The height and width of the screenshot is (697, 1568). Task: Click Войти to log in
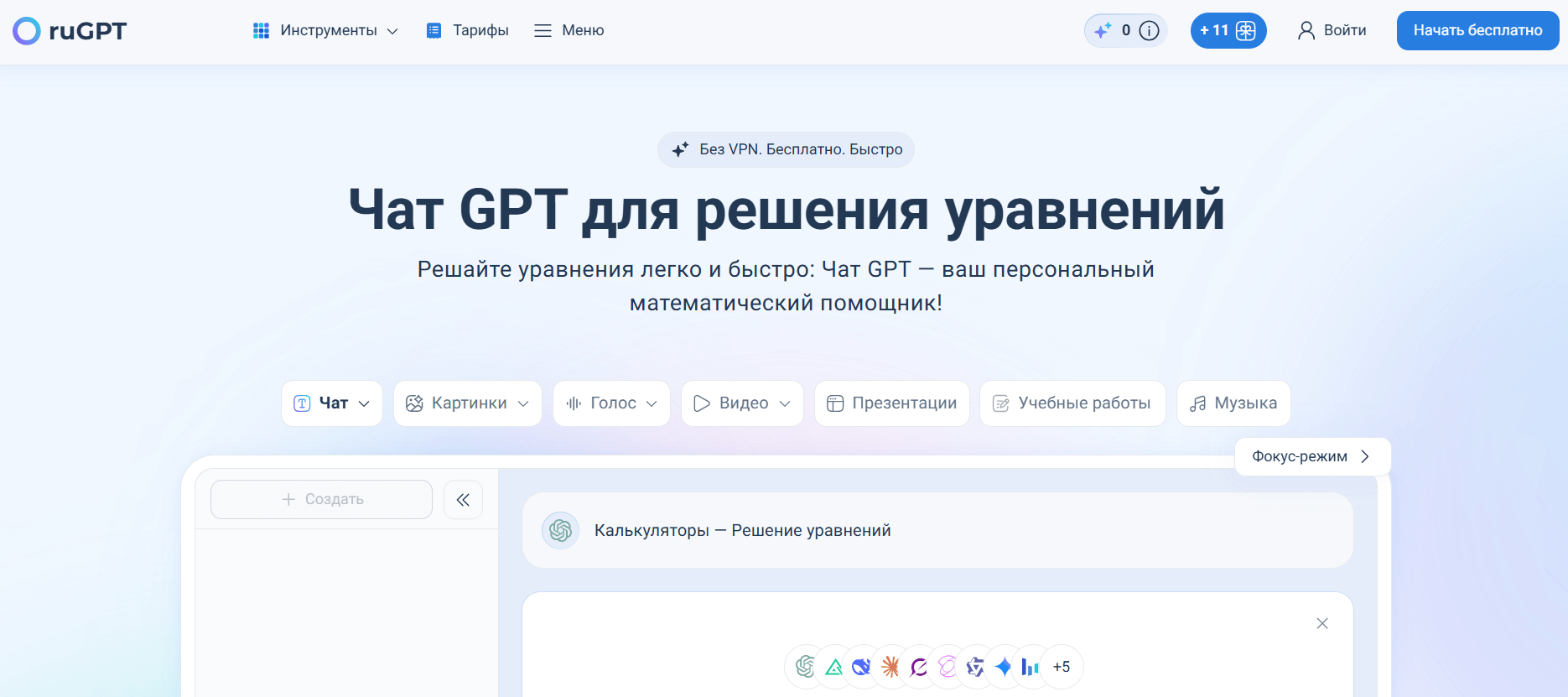1332,31
